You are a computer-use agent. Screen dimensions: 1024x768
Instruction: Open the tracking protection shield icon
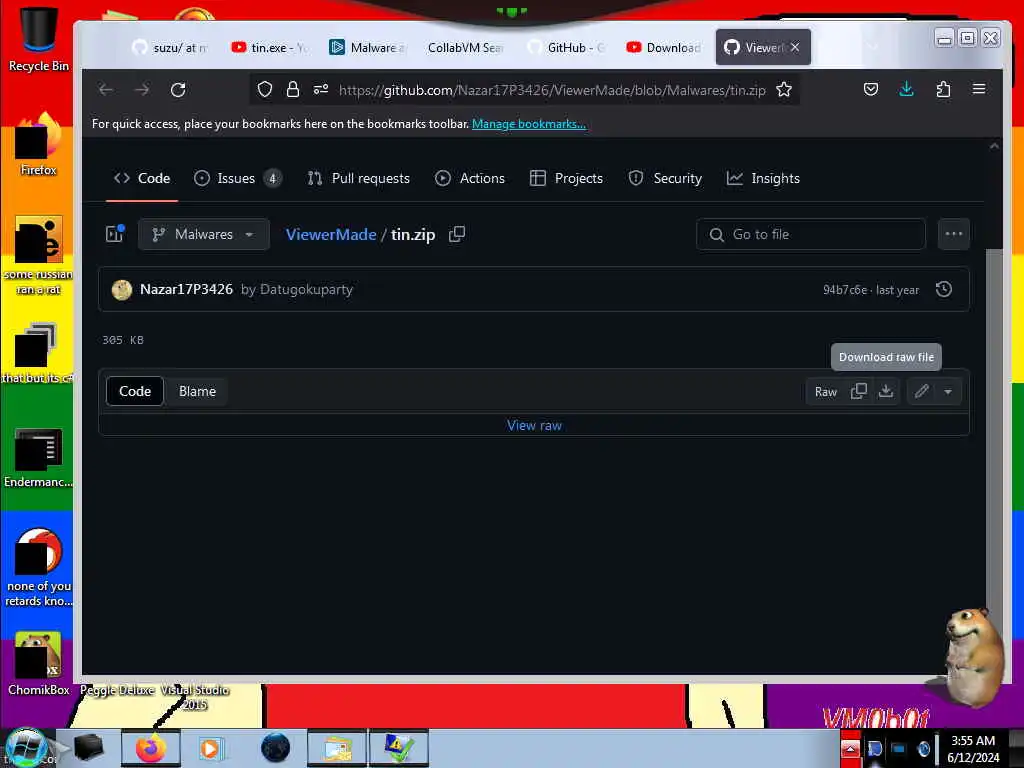tap(264, 89)
